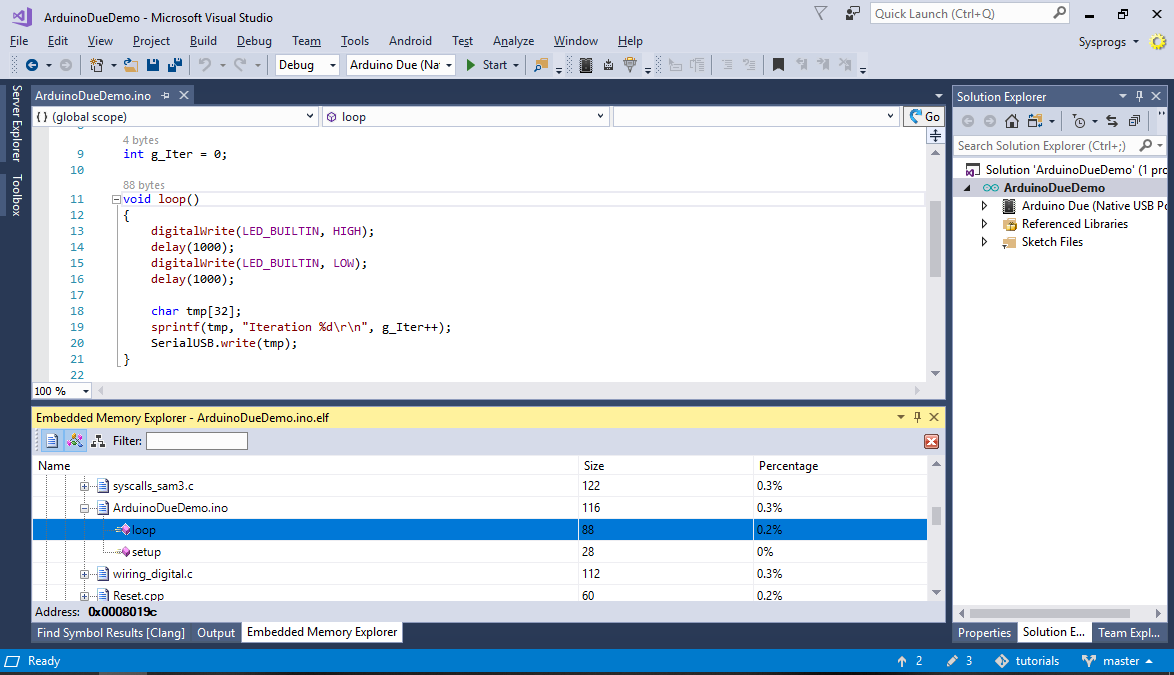Open the notifications flag icon in title bar
Image resolution: width=1174 pixels, height=675 pixels.
pos(821,13)
